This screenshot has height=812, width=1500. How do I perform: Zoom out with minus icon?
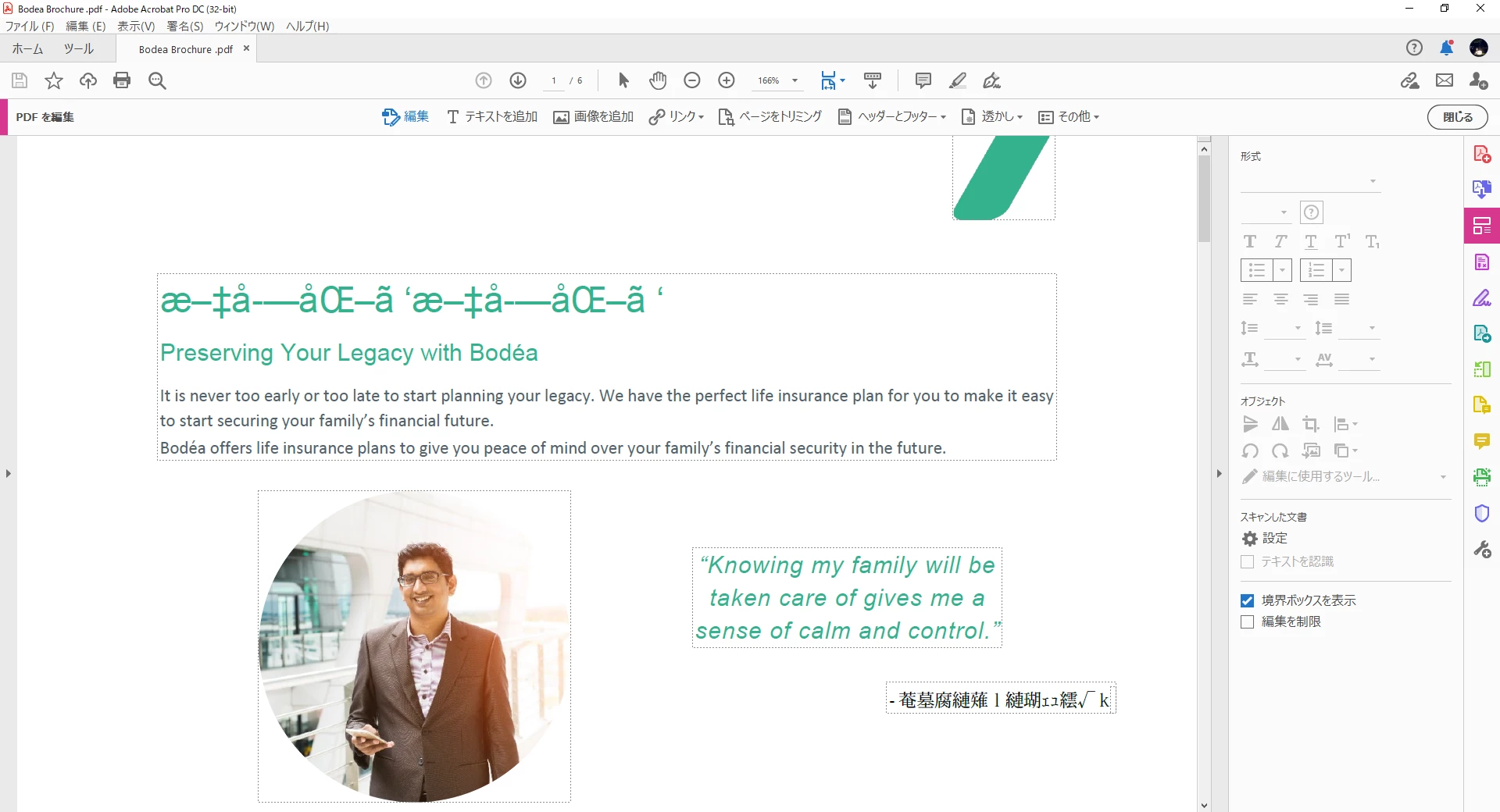click(692, 80)
